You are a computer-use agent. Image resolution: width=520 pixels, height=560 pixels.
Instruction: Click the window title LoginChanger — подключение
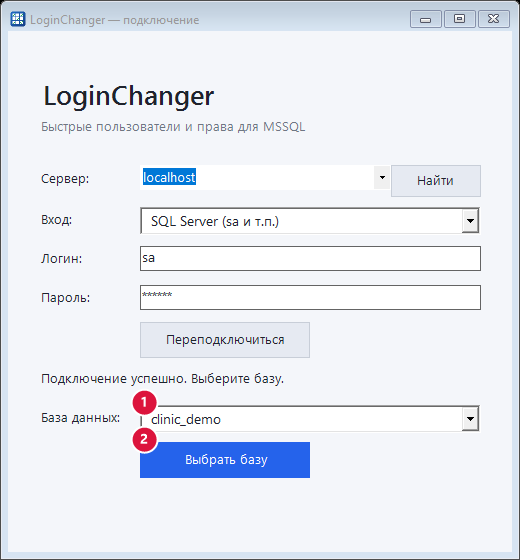point(115,20)
